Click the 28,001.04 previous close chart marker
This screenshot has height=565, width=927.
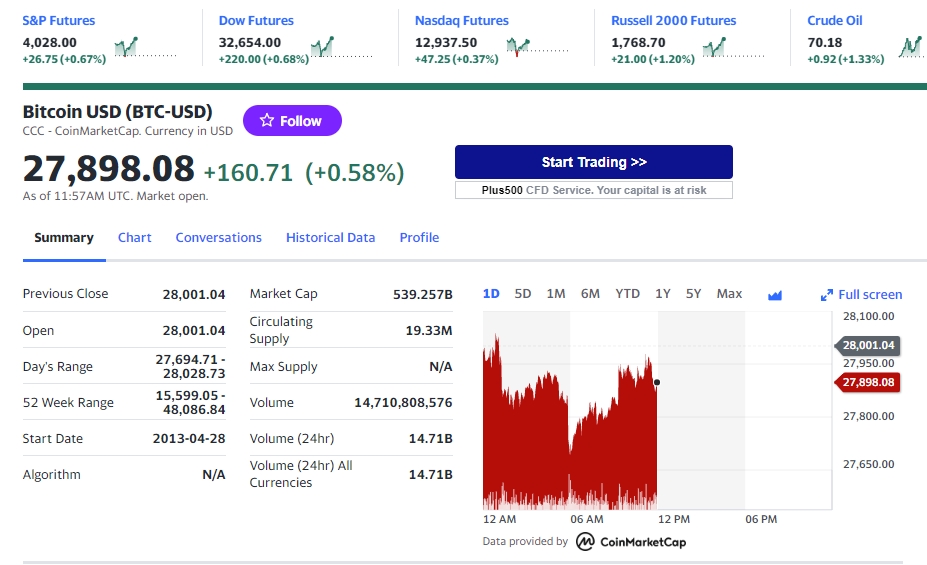click(x=867, y=345)
